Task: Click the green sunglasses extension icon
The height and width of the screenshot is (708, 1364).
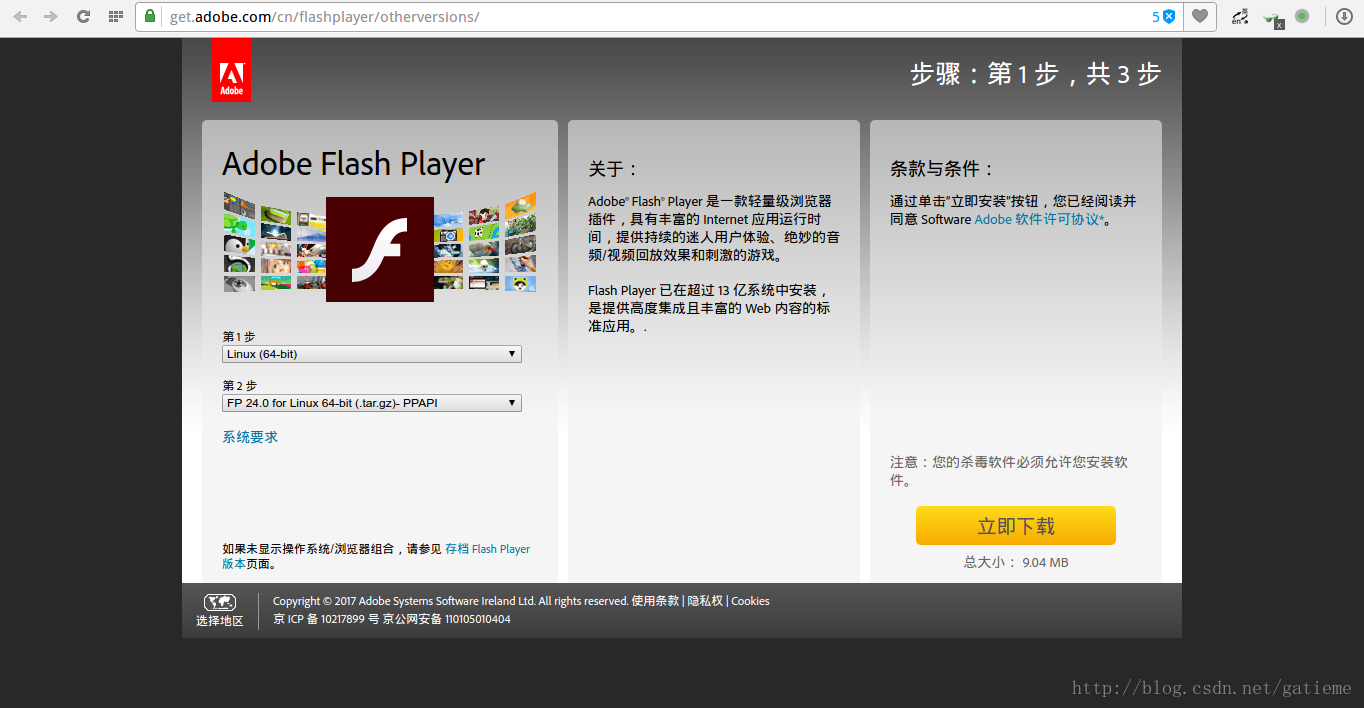Action: (x=1272, y=17)
